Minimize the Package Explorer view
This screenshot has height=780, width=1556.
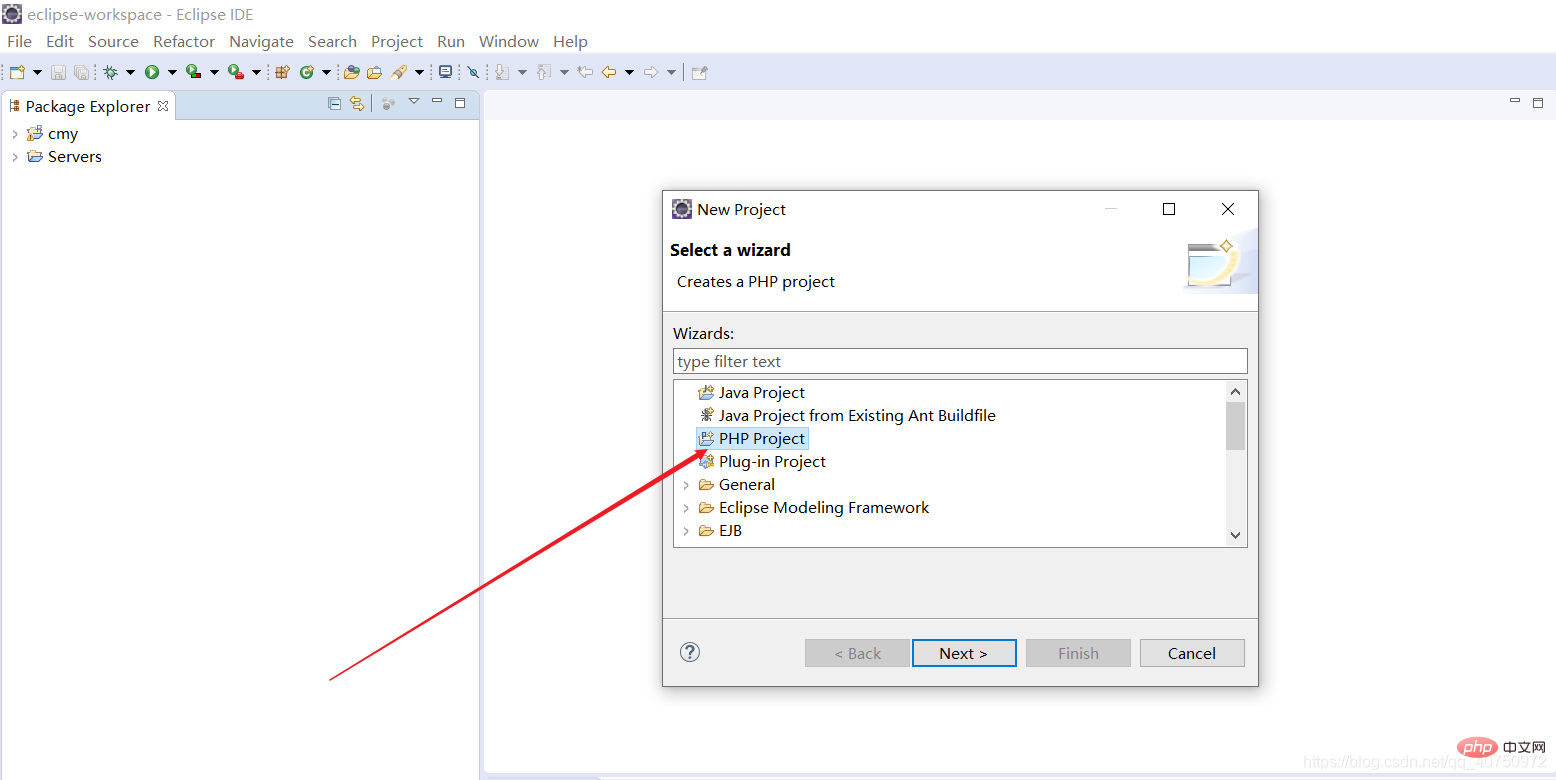point(437,102)
